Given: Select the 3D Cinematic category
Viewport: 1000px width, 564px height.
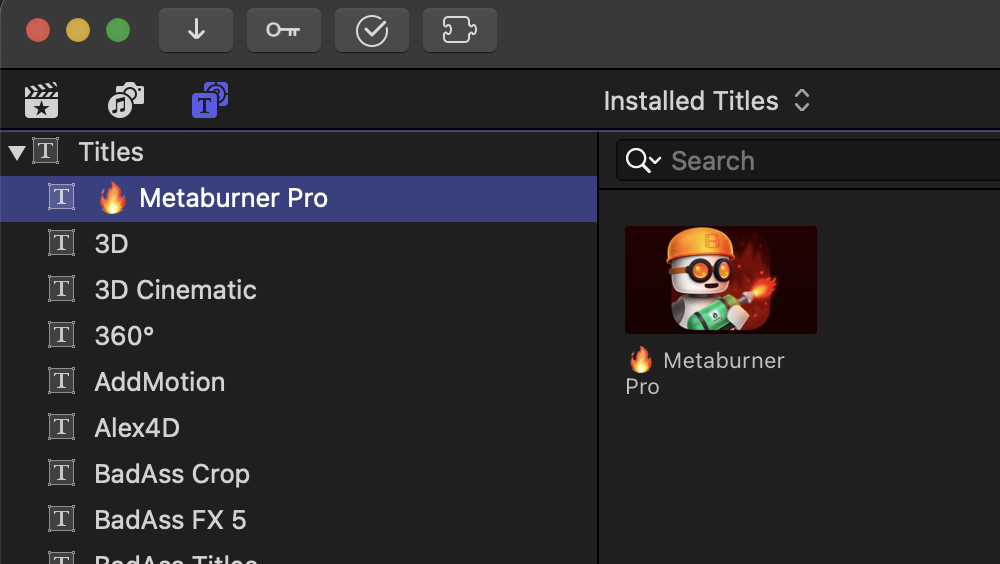Looking at the screenshot, I should (x=175, y=290).
